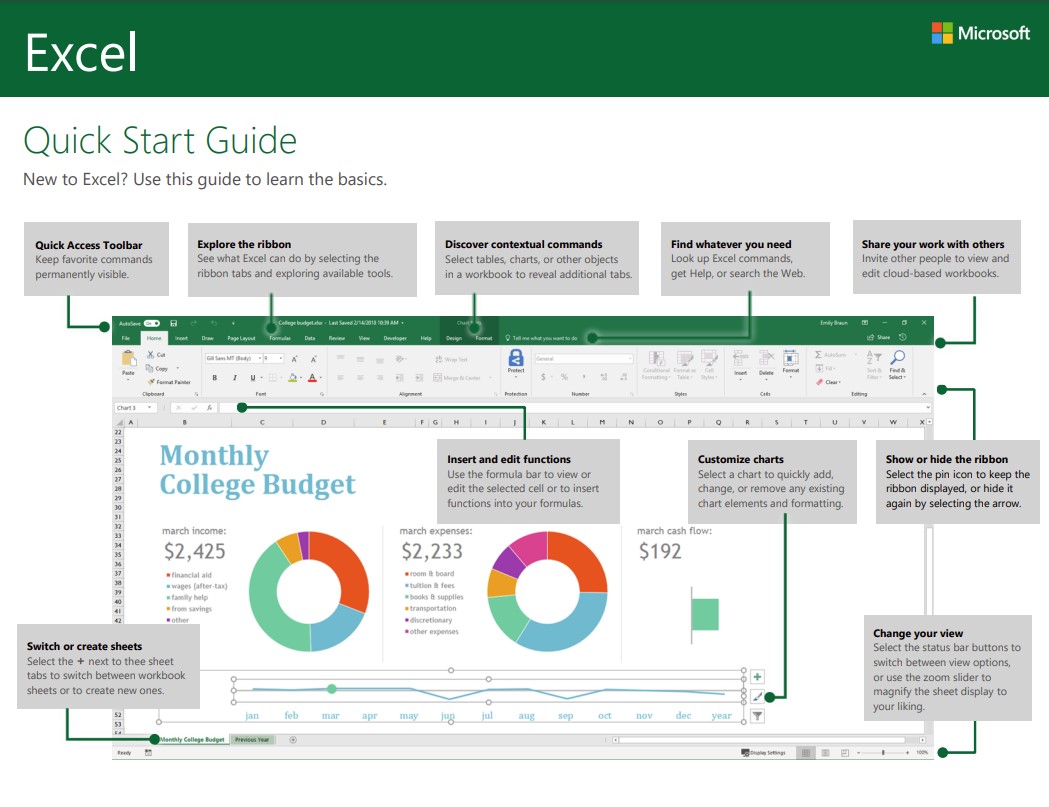
Task: Add a new sheet with the plus button
Action: [x=291, y=741]
